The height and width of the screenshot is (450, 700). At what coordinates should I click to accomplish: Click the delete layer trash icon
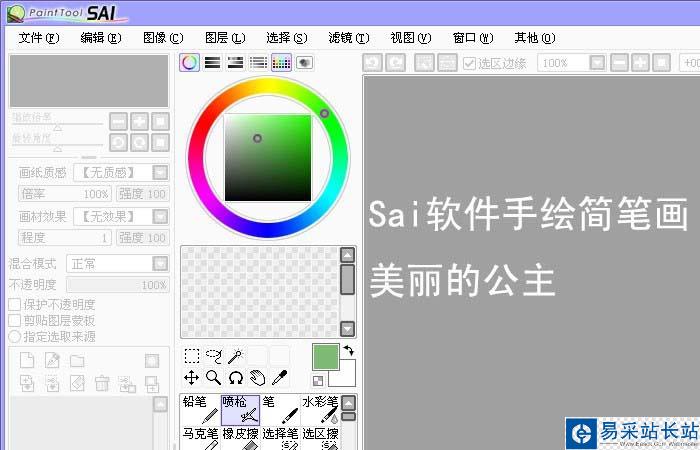pos(102,383)
